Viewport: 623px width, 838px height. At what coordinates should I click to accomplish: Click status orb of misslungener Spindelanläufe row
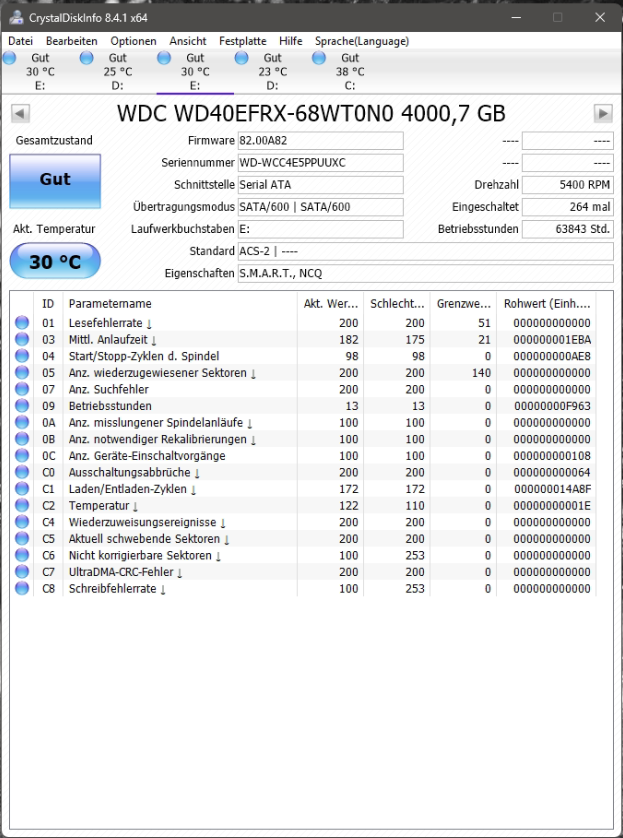click(x=22, y=422)
